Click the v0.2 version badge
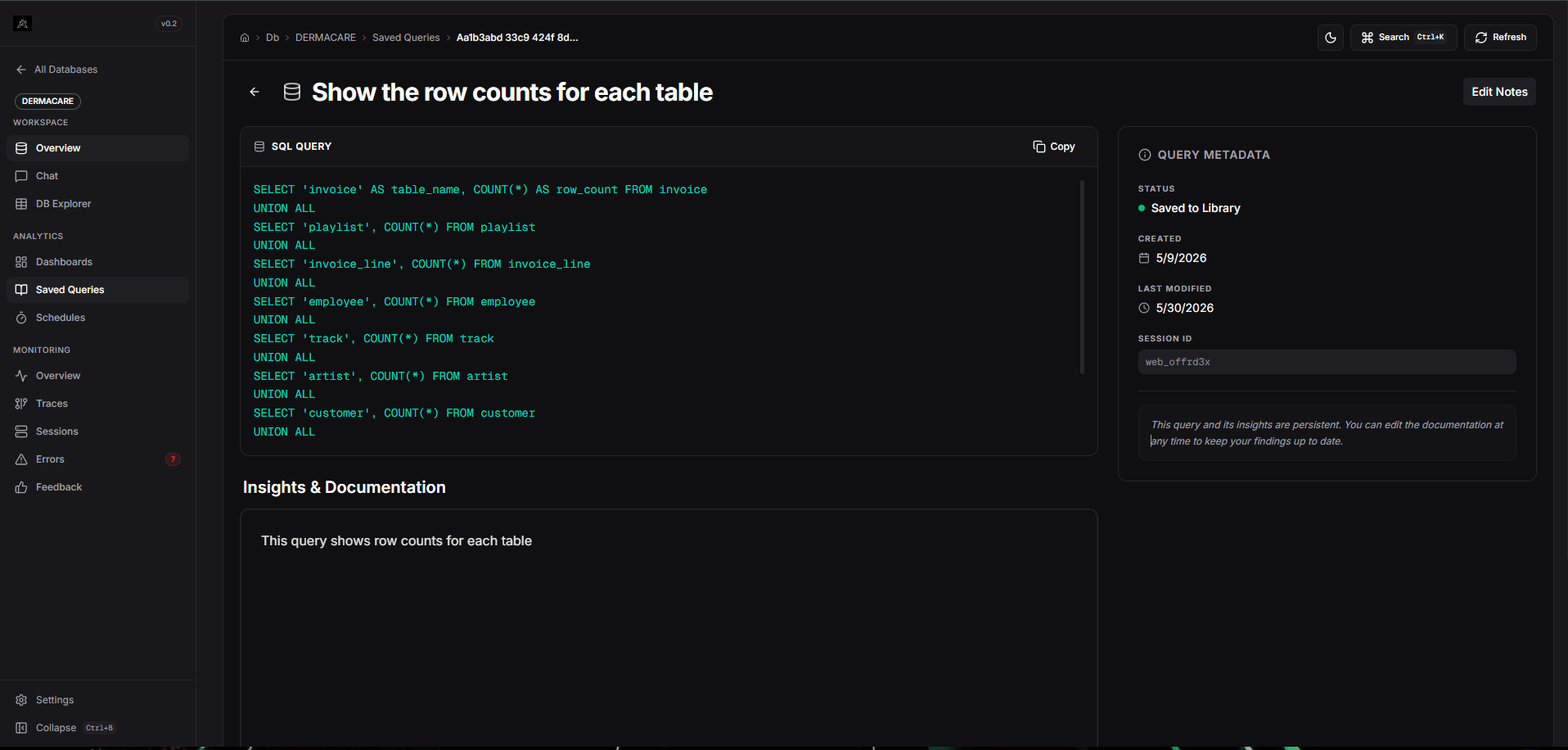Image resolution: width=1568 pixels, height=750 pixels. (169, 24)
